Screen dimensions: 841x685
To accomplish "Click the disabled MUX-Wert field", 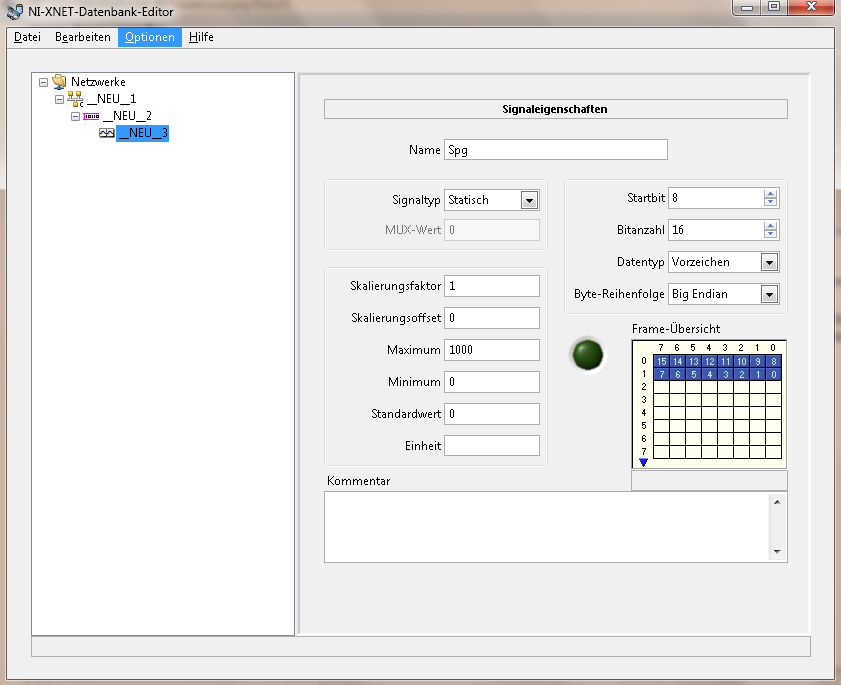I will click(x=492, y=230).
